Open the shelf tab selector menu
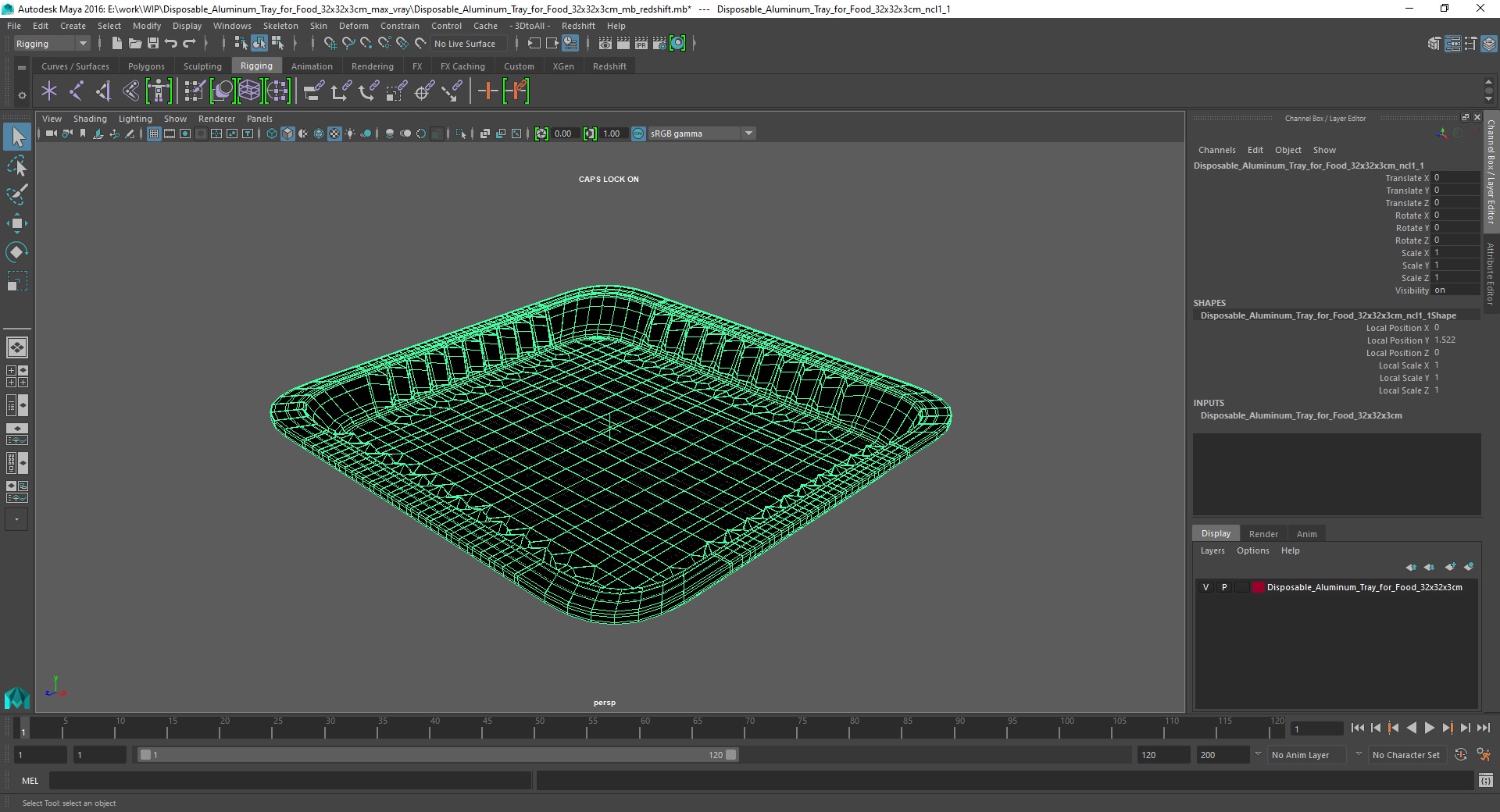This screenshot has height=812, width=1500. 22,67
